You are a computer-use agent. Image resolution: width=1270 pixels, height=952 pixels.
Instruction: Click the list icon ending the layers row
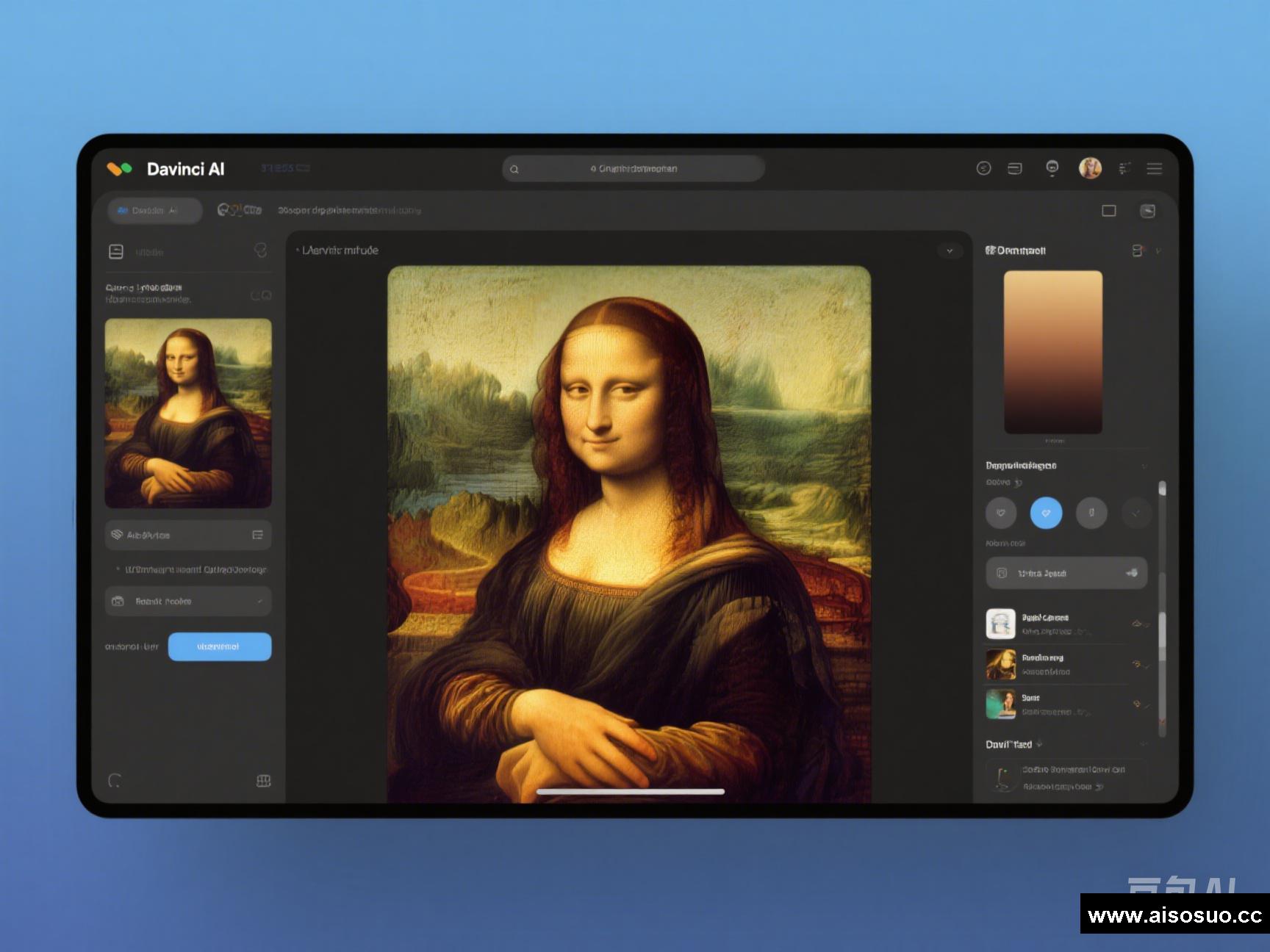[257, 535]
